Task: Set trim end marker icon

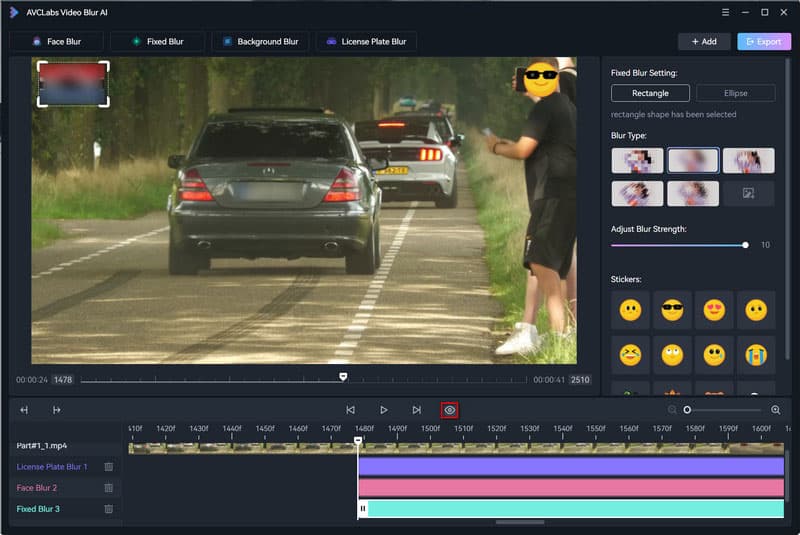Action: point(57,410)
